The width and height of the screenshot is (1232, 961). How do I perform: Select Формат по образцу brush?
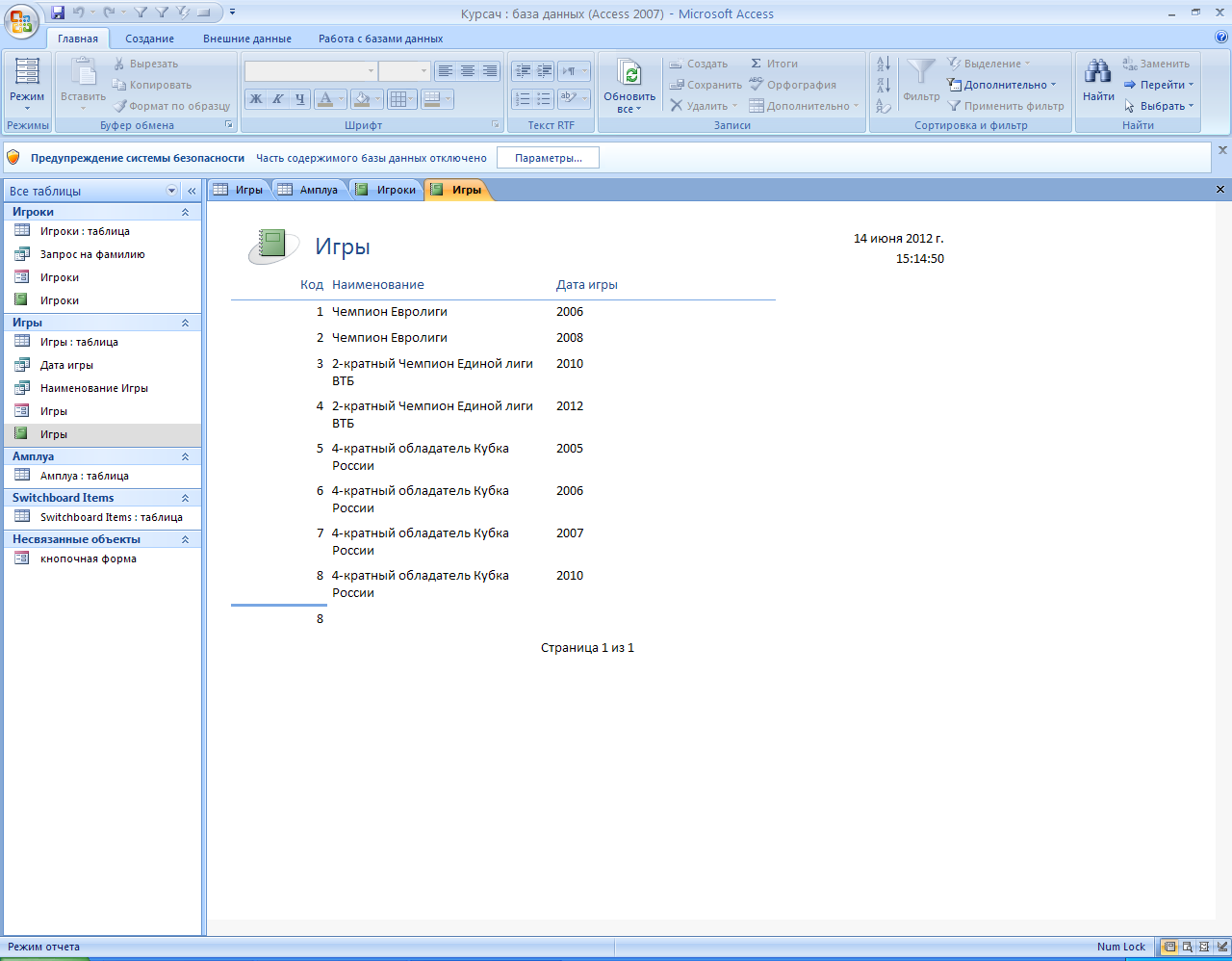(170, 106)
